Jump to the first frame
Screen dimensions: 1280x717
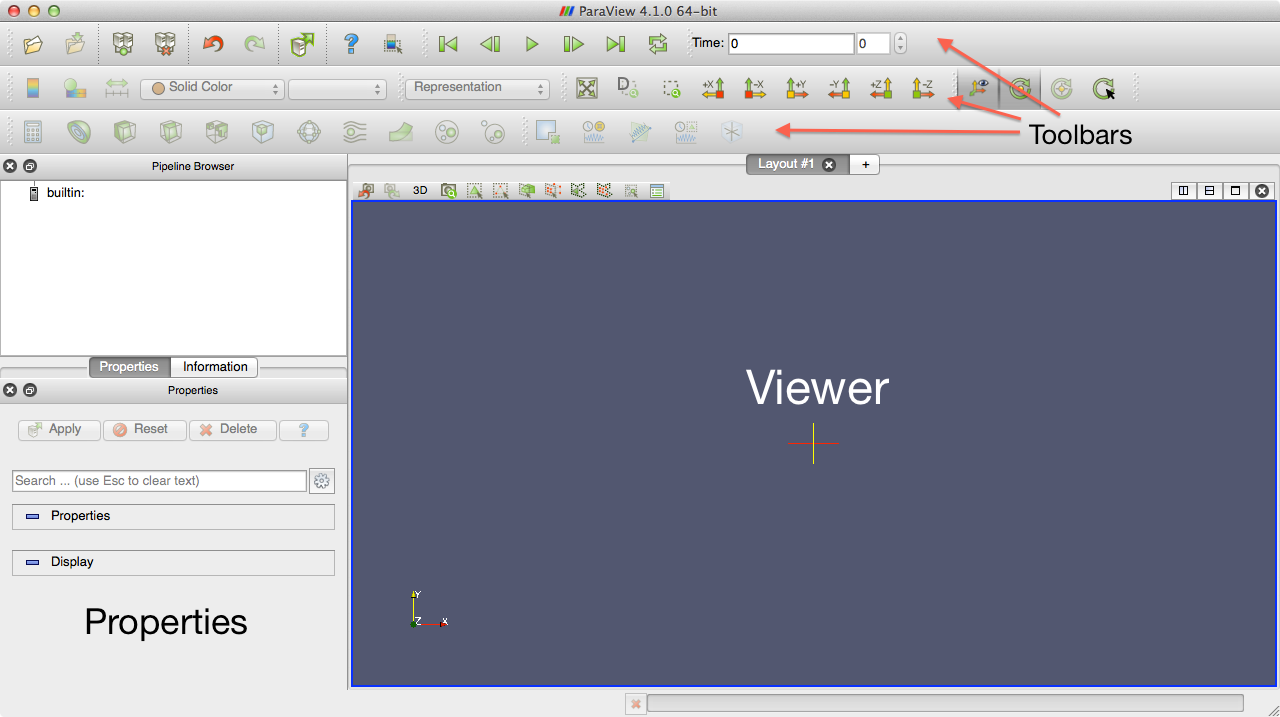pos(448,44)
